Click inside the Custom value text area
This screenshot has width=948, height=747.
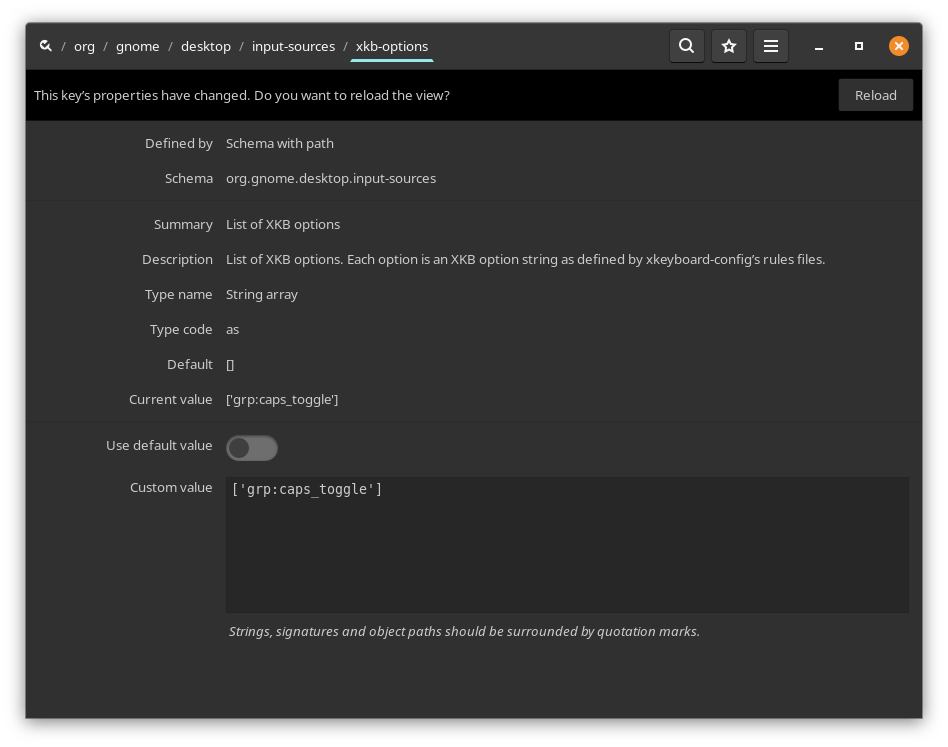pyautogui.click(x=567, y=545)
